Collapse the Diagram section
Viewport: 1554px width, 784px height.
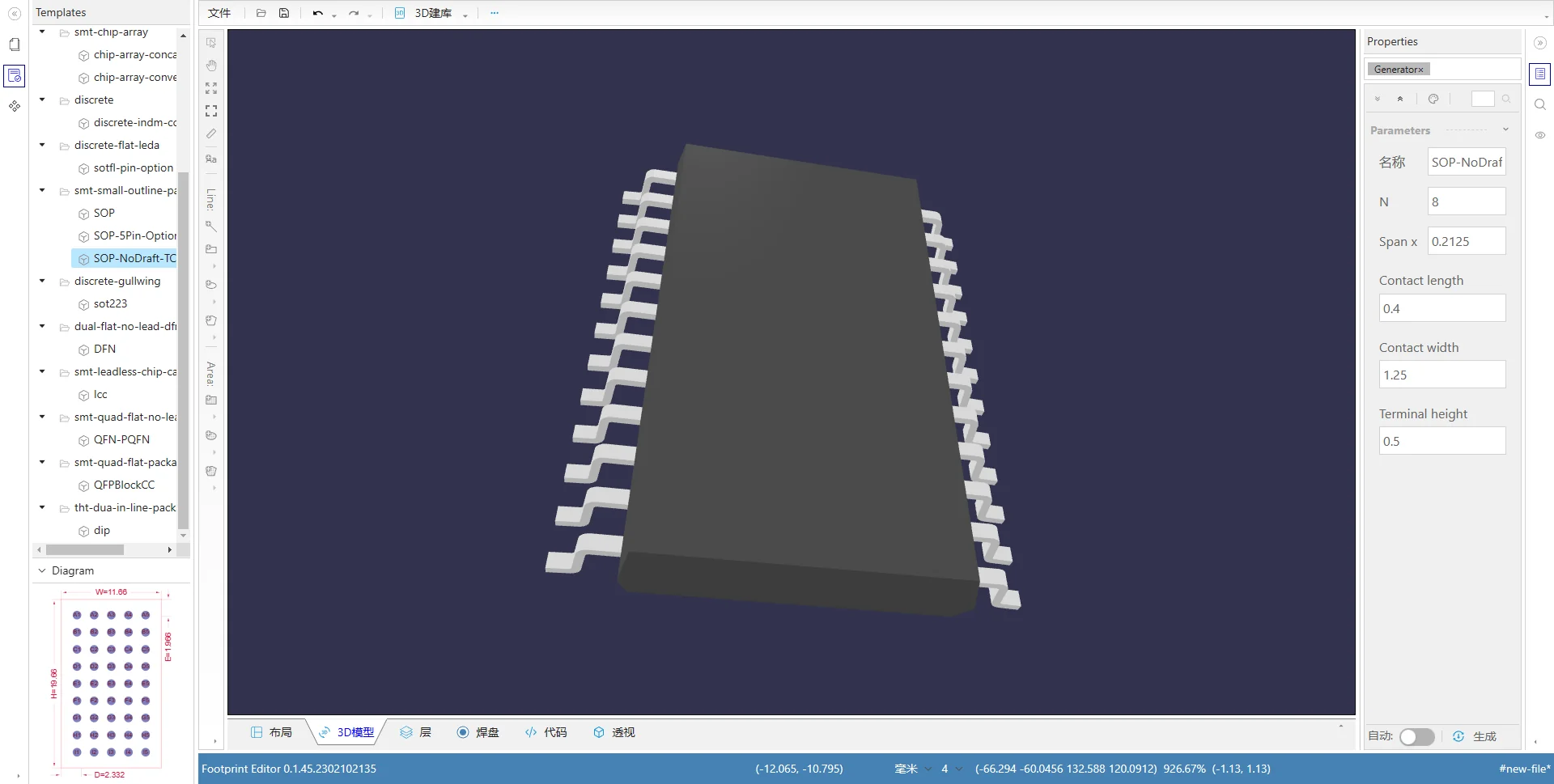[x=42, y=570]
